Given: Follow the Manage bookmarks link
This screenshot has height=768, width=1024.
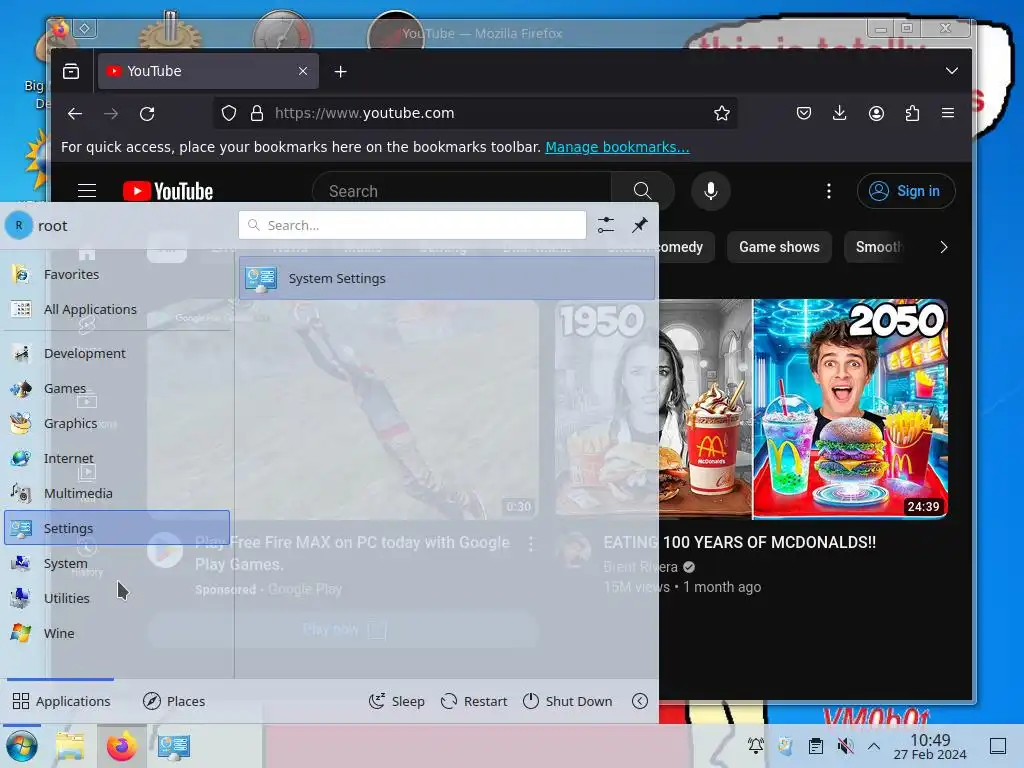Looking at the screenshot, I should [x=617, y=147].
